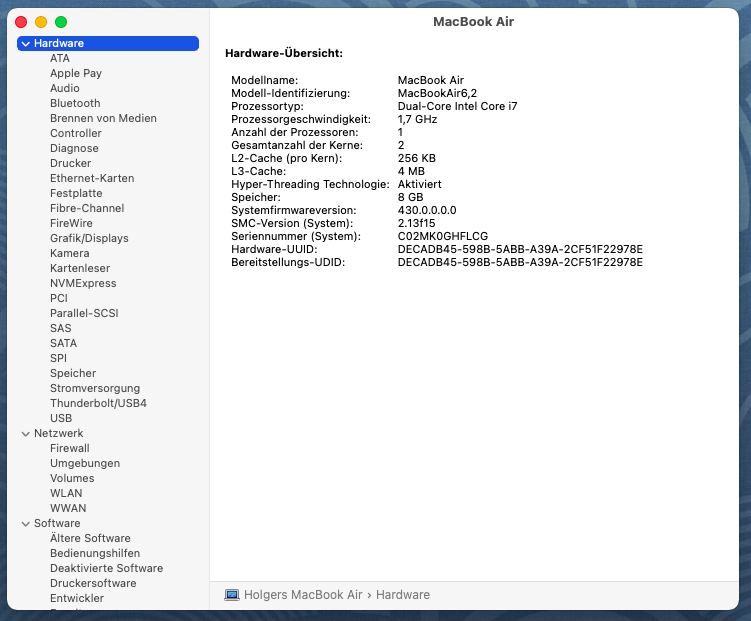Viewport: 751px width, 621px height.
Task: Click the laptop icon in path bar
Action: [232, 595]
